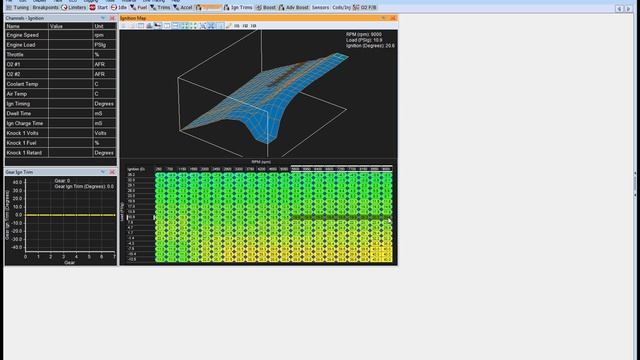Click the table view icon in Ignition Map toolbar
Screen dimensions: 640x360
pyautogui.click(x=141, y=26)
